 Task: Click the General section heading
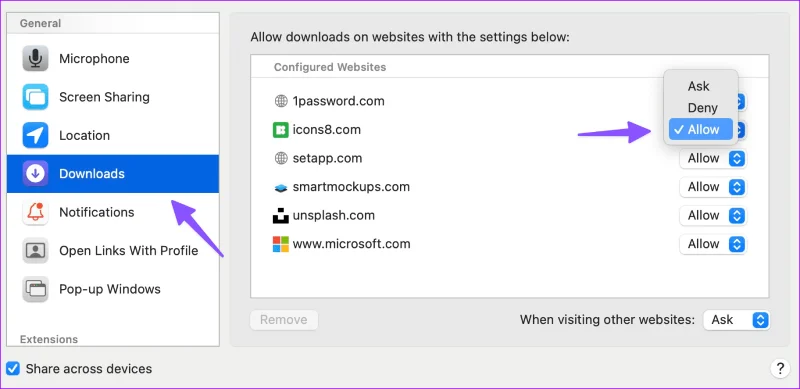click(40, 23)
